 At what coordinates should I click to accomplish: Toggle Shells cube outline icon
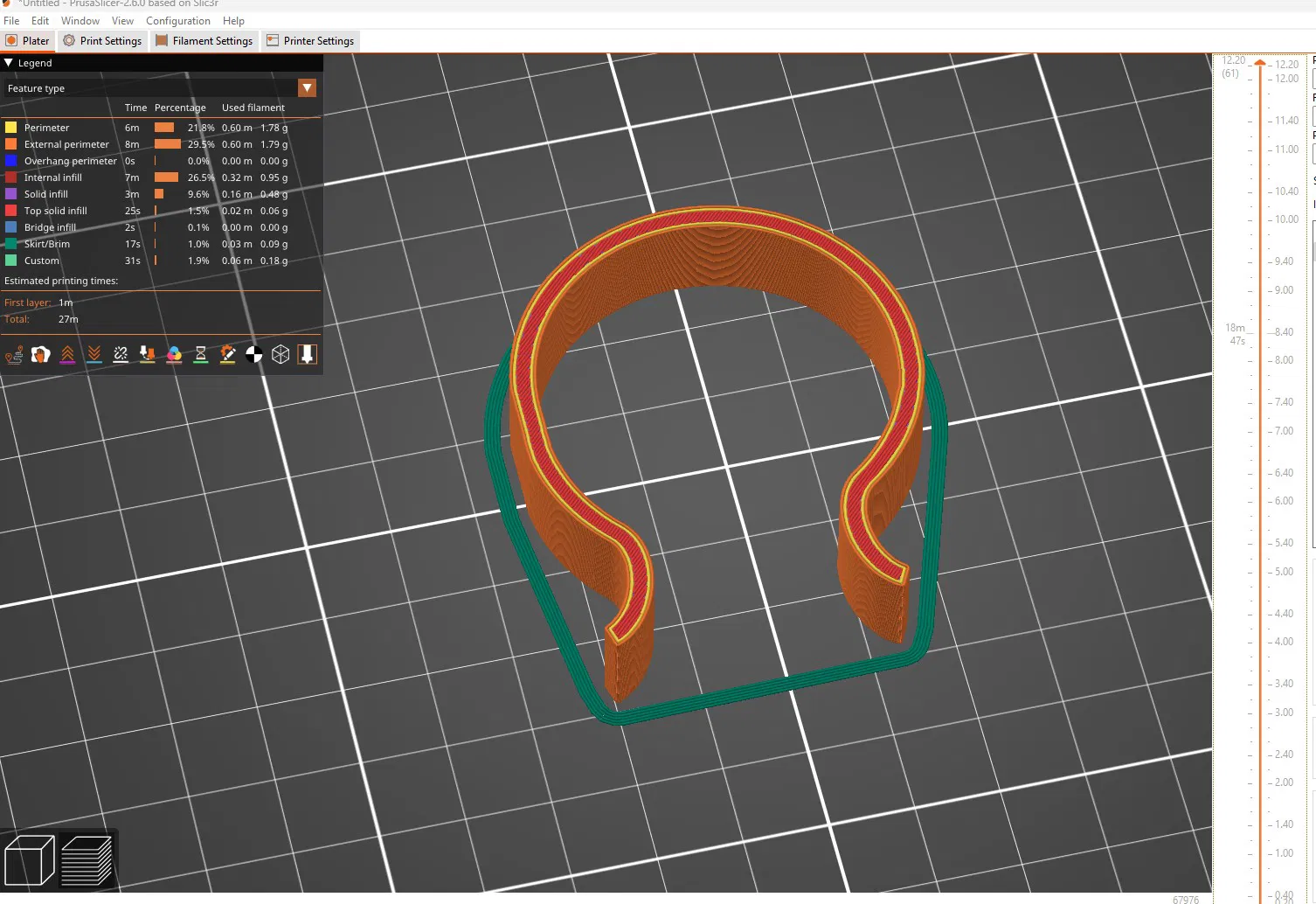click(281, 354)
